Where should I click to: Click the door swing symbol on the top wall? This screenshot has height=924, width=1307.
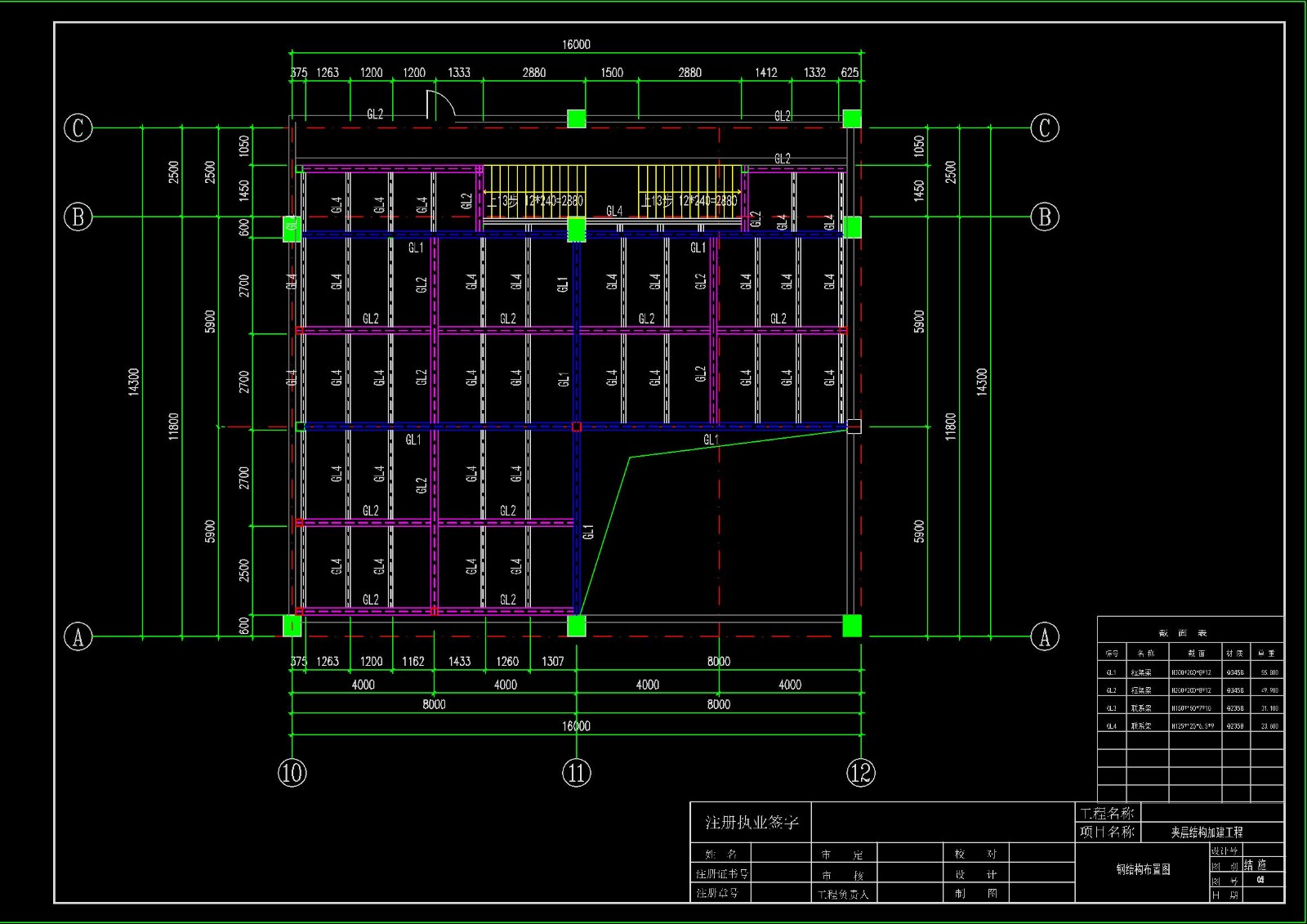[439, 105]
